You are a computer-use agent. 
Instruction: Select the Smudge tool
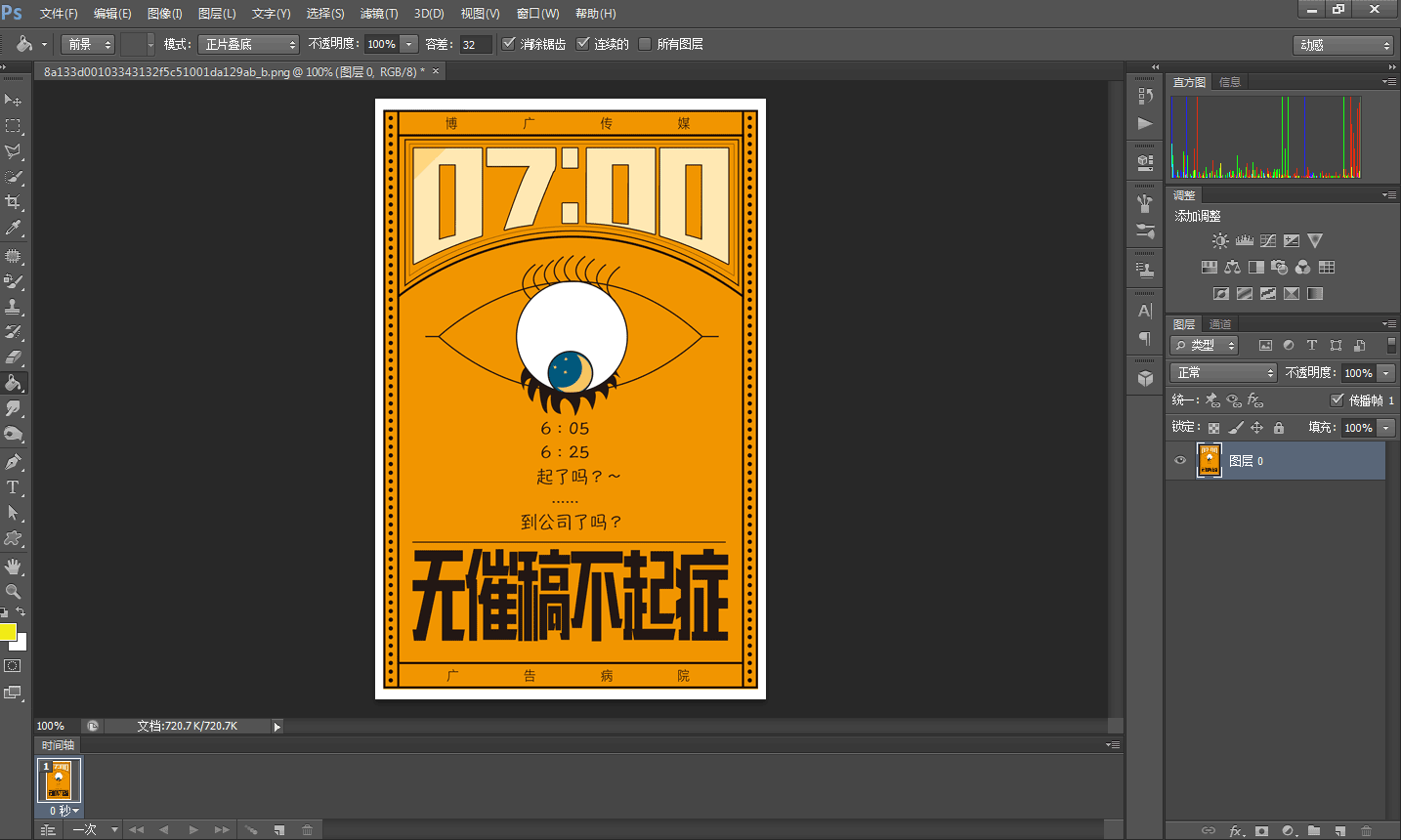click(x=13, y=408)
